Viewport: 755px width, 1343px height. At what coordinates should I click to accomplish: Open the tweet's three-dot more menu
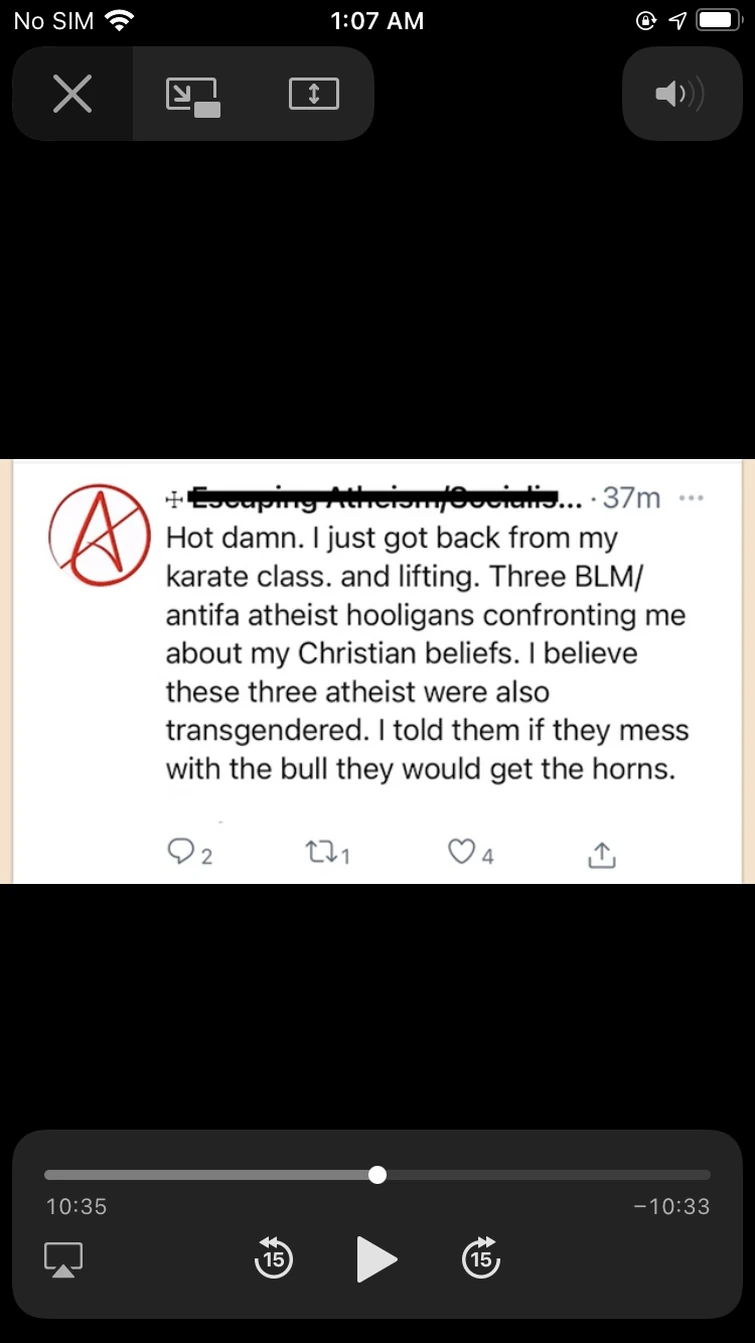691,497
